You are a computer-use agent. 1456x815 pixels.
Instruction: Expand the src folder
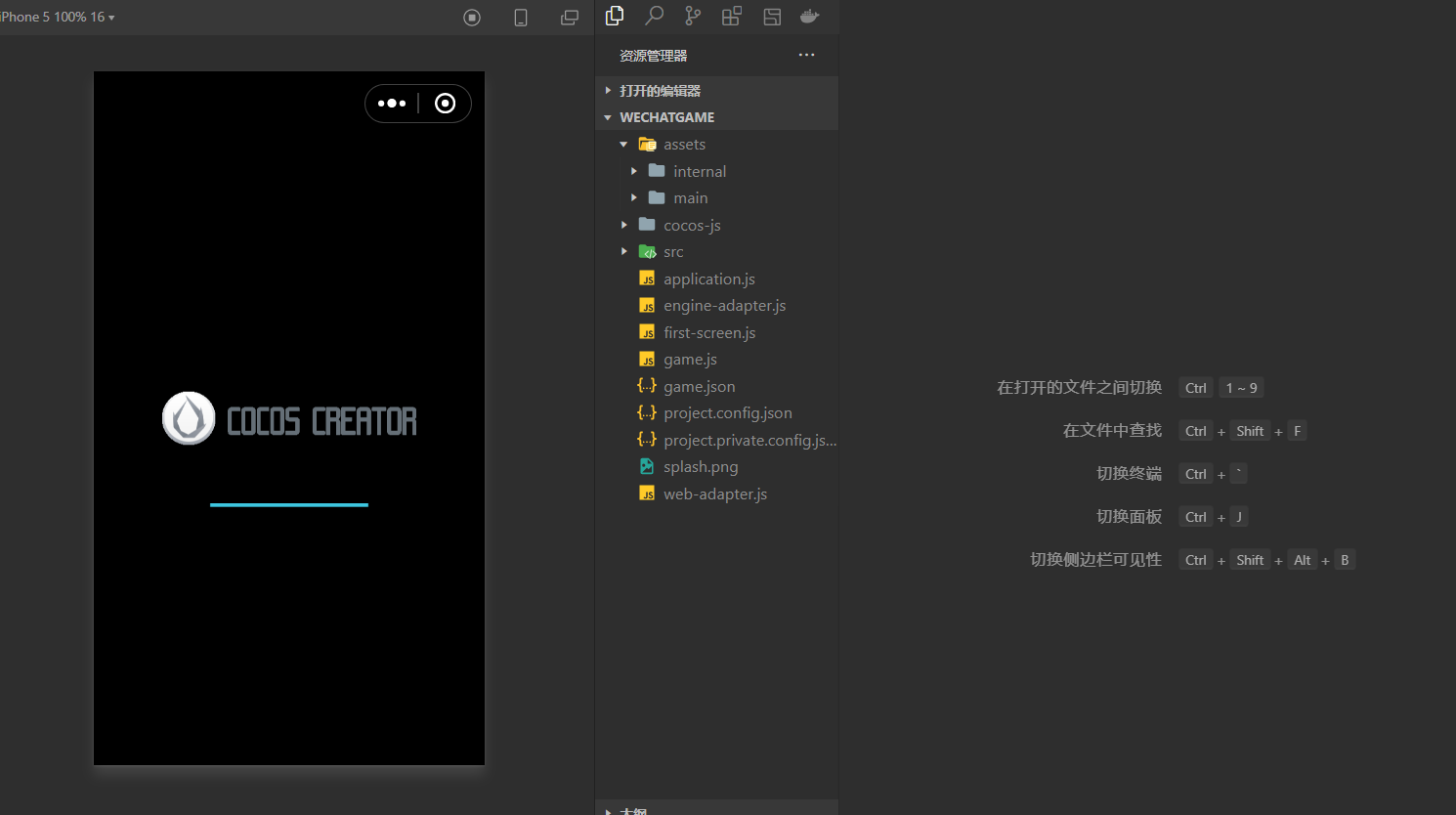click(716, 252)
